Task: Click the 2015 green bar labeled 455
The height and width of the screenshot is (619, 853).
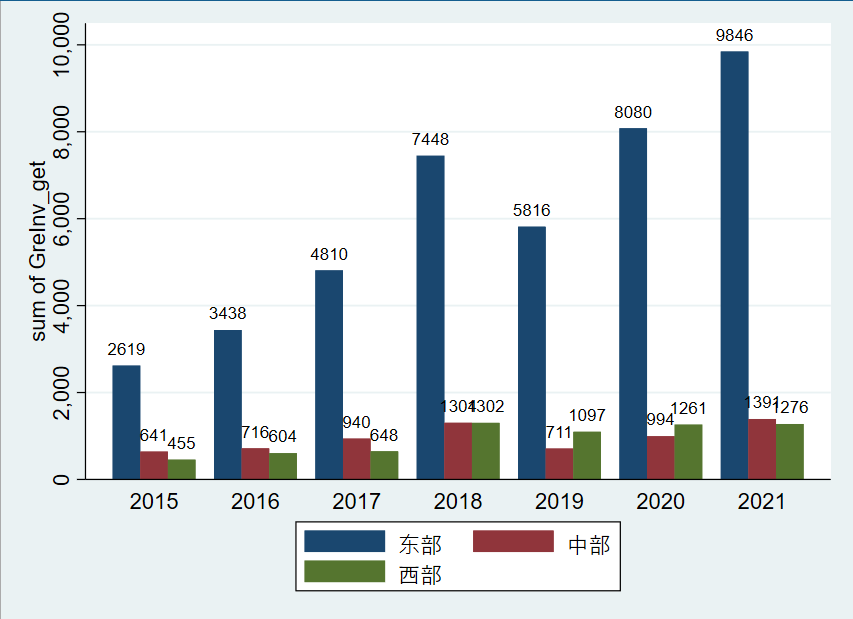Action: coord(182,469)
